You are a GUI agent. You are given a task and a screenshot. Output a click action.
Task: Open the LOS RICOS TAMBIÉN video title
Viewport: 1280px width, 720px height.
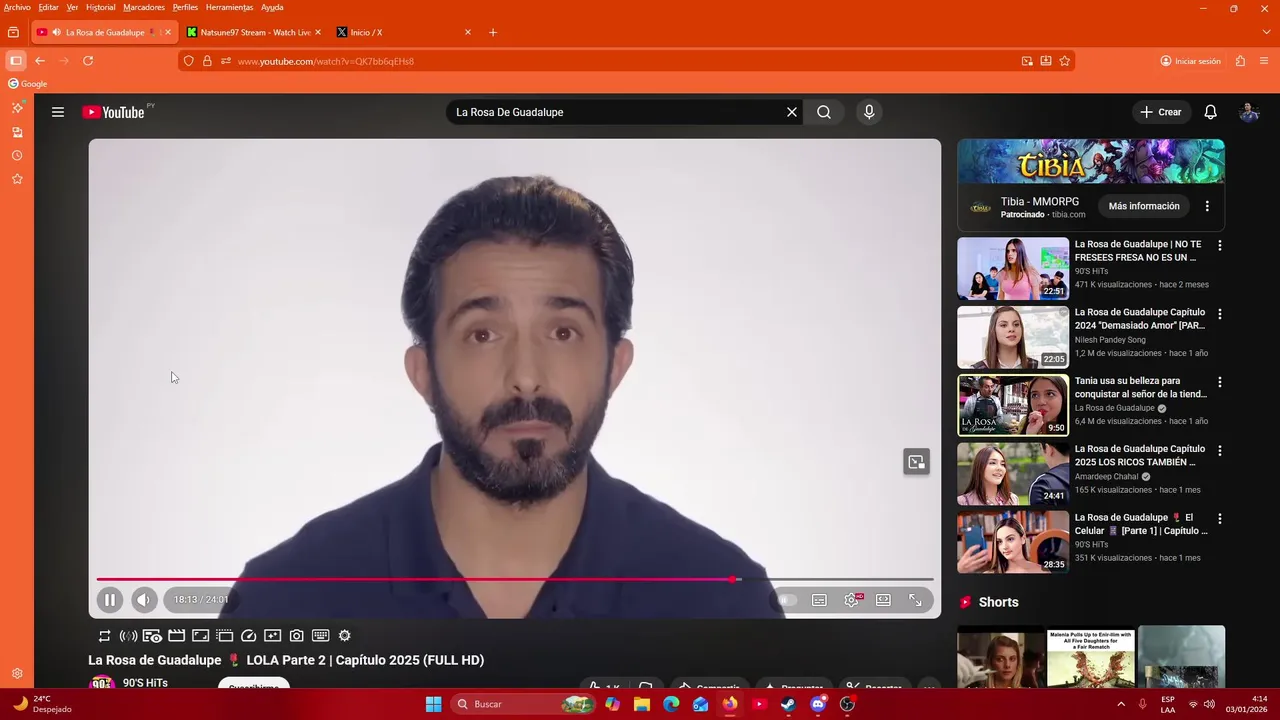(1139, 456)
